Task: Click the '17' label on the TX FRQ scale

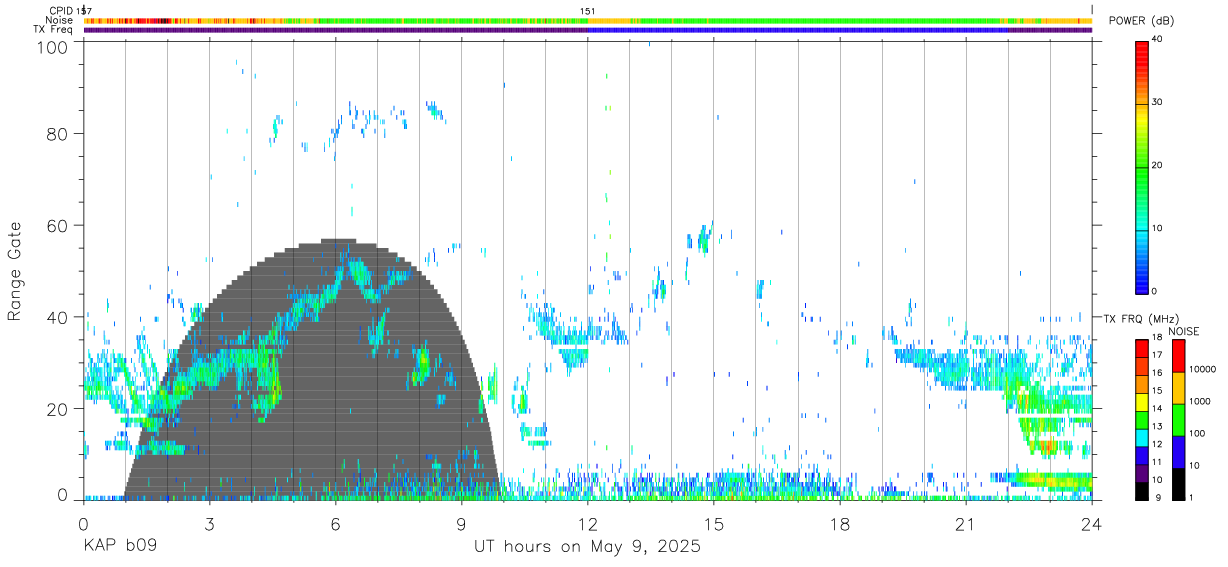Action: 1157,355
